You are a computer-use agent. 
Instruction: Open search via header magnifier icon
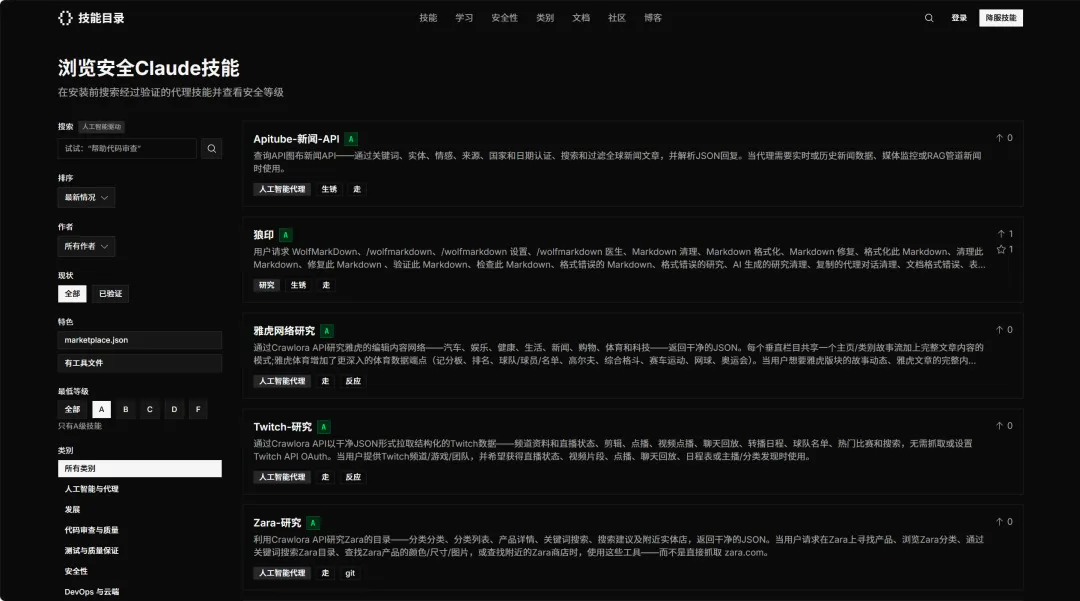pos(928,18)
